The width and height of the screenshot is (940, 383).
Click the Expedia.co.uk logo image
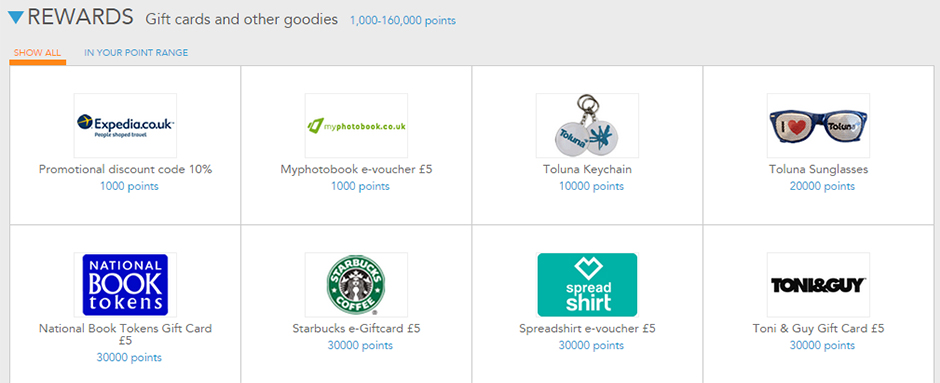pyautogui.click(x=125, y=125)
